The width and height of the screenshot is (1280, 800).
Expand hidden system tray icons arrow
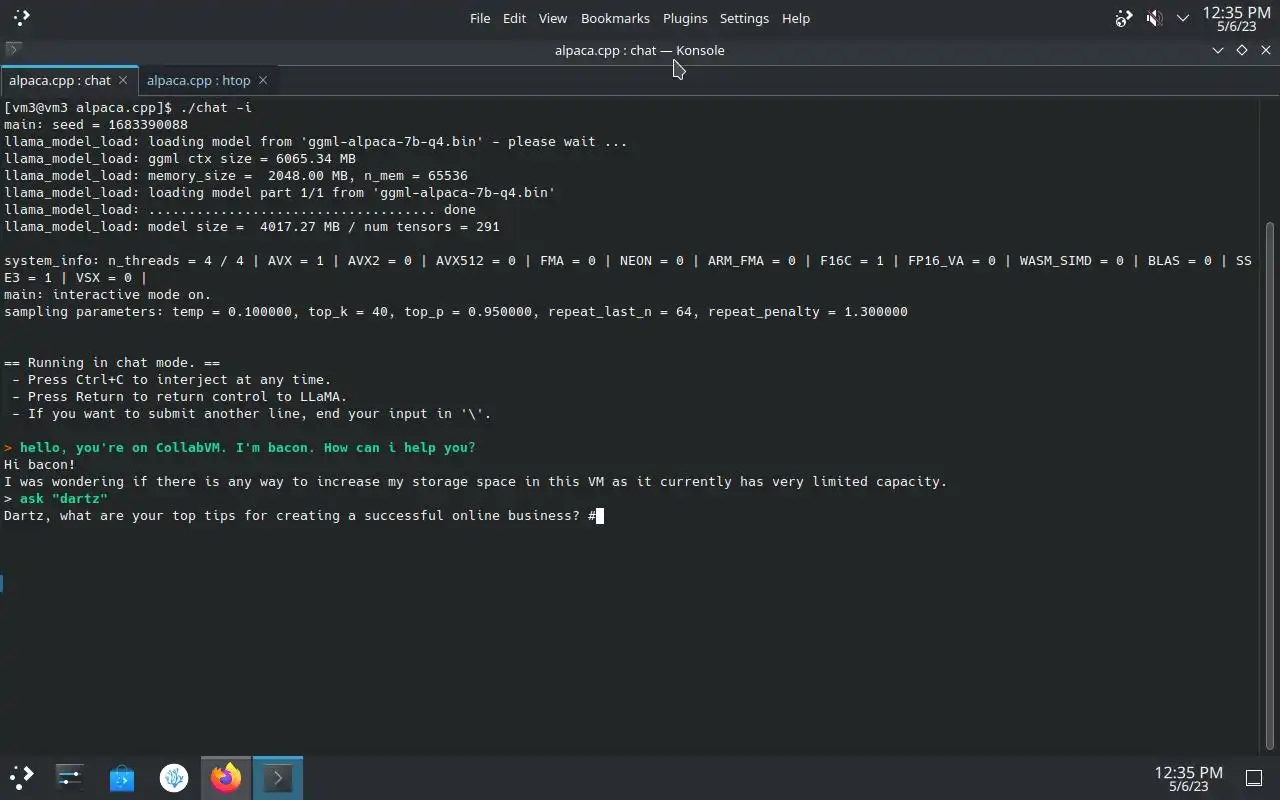tap(1183, 18)
